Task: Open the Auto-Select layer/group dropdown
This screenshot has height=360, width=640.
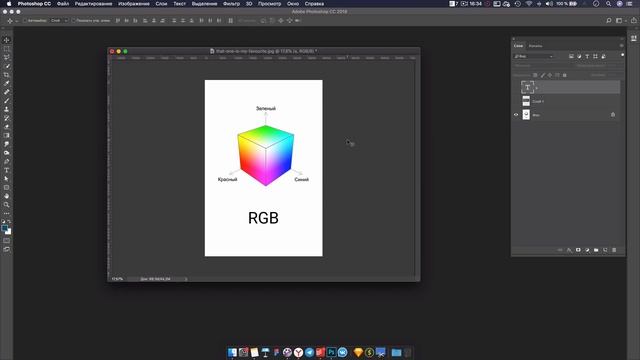Action: click(x=59, y=20)
